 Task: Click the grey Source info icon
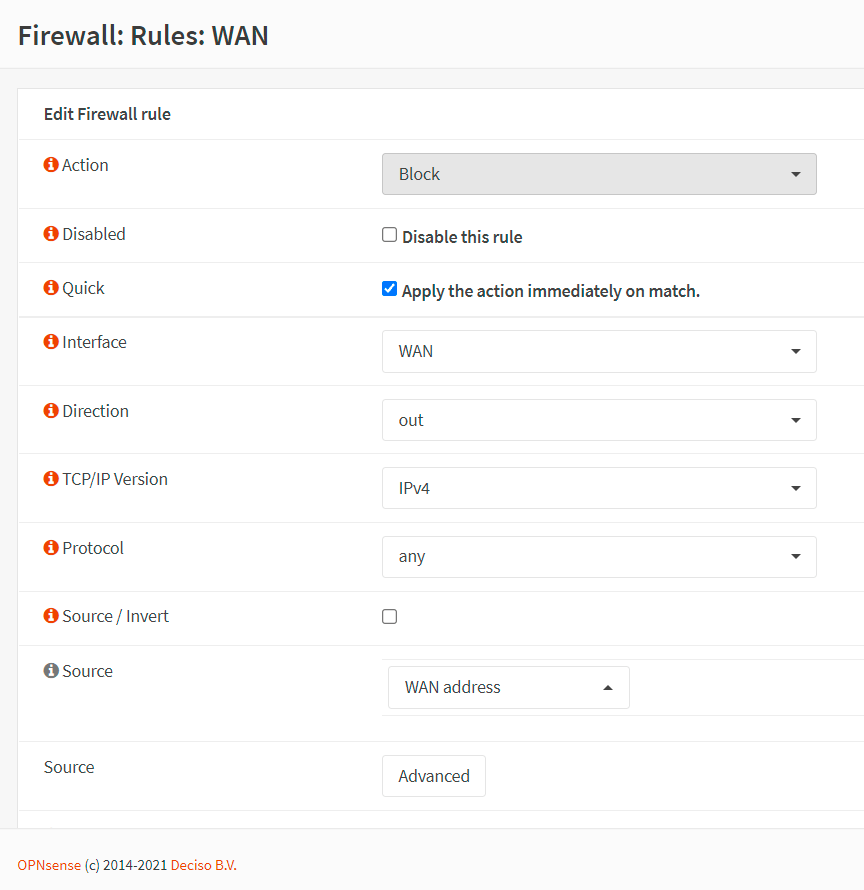click(51, 671)
